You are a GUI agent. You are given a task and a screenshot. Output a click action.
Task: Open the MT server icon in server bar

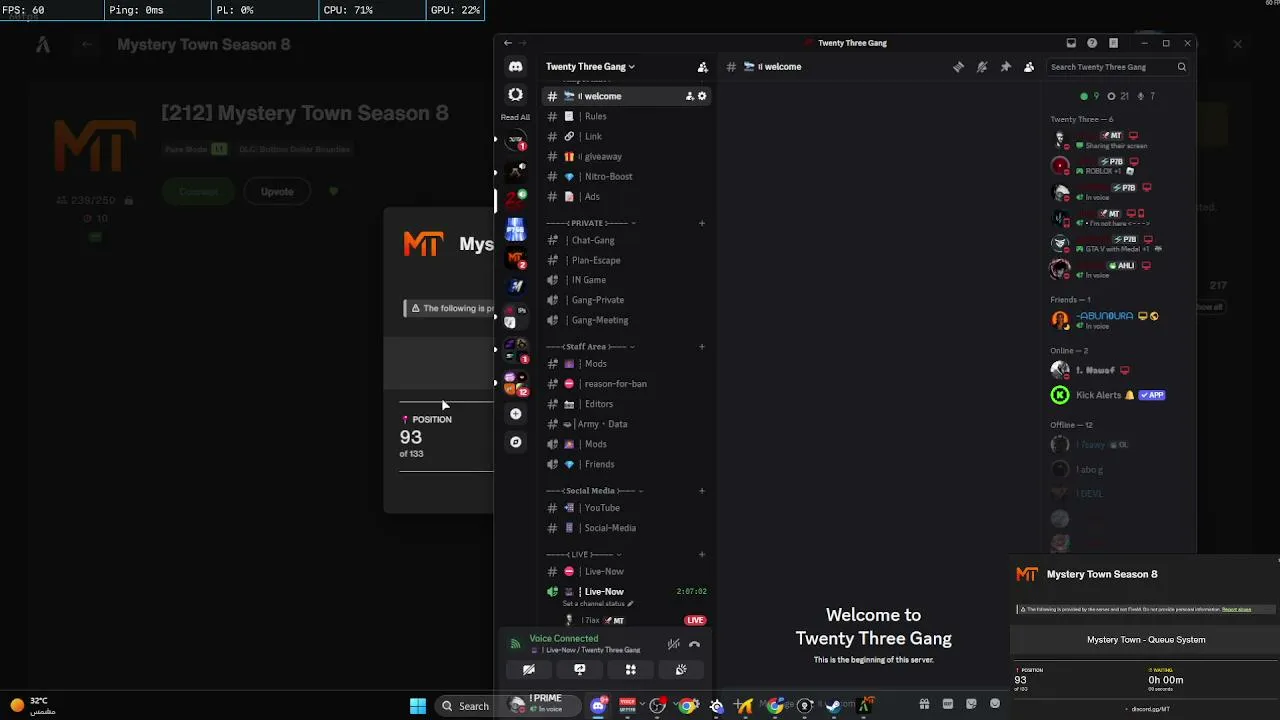(515, 258)
